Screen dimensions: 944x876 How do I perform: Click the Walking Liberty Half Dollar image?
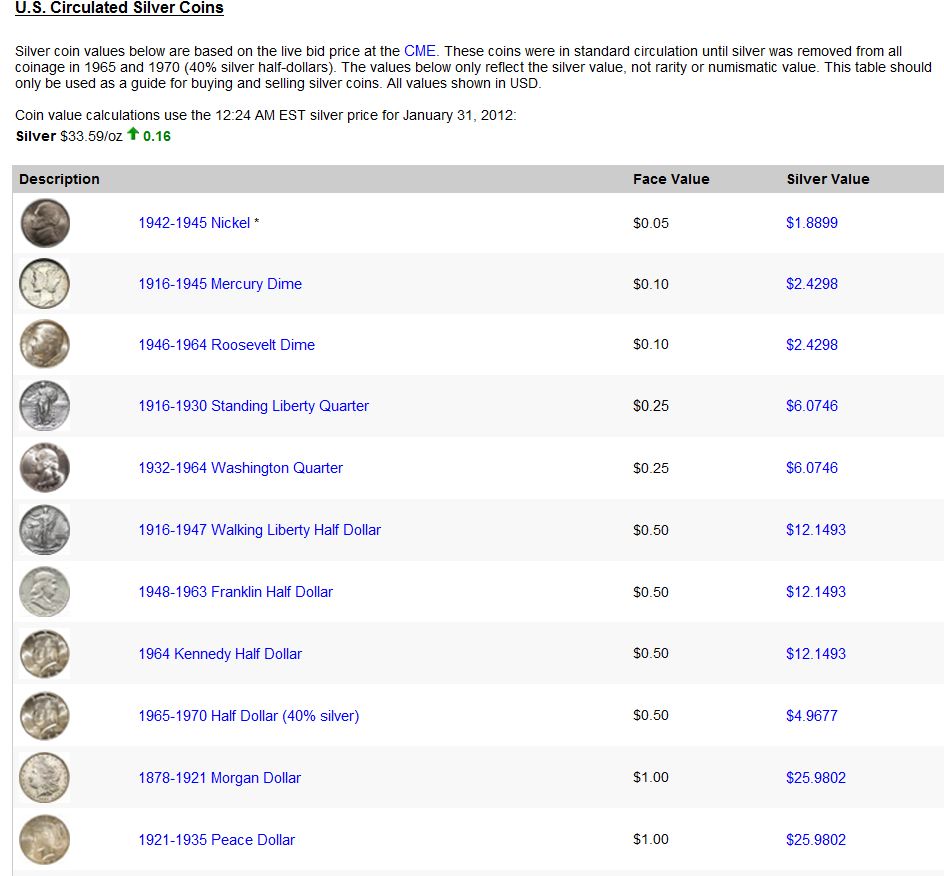click(x=45, y=530)
